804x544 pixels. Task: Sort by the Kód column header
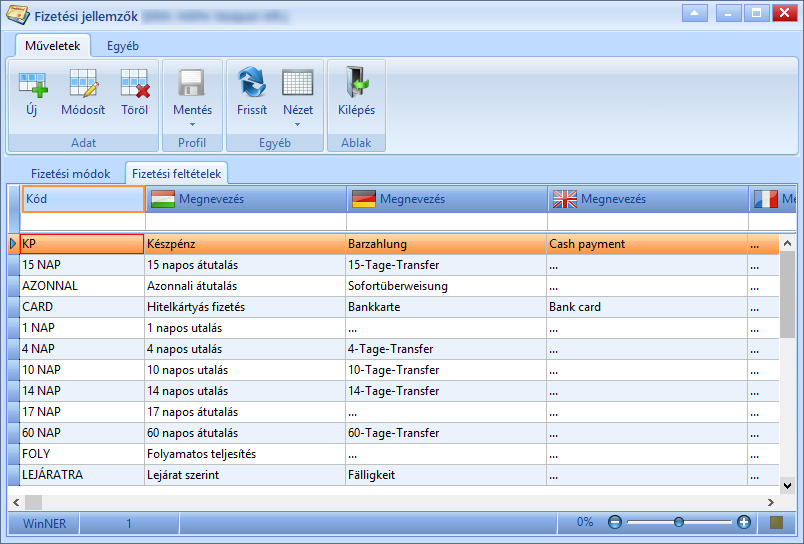83,199
